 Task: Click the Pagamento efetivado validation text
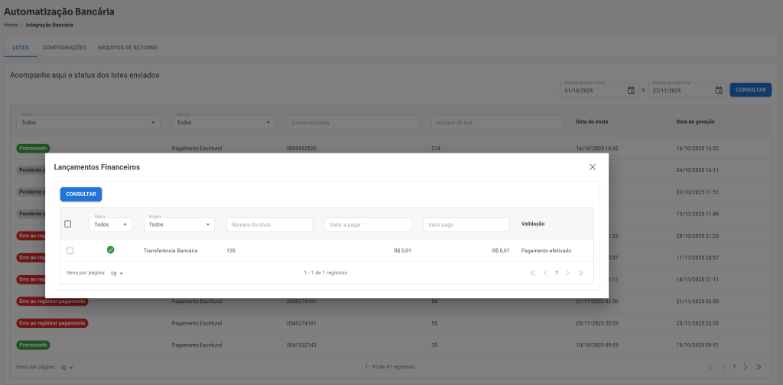coord(546,251)
